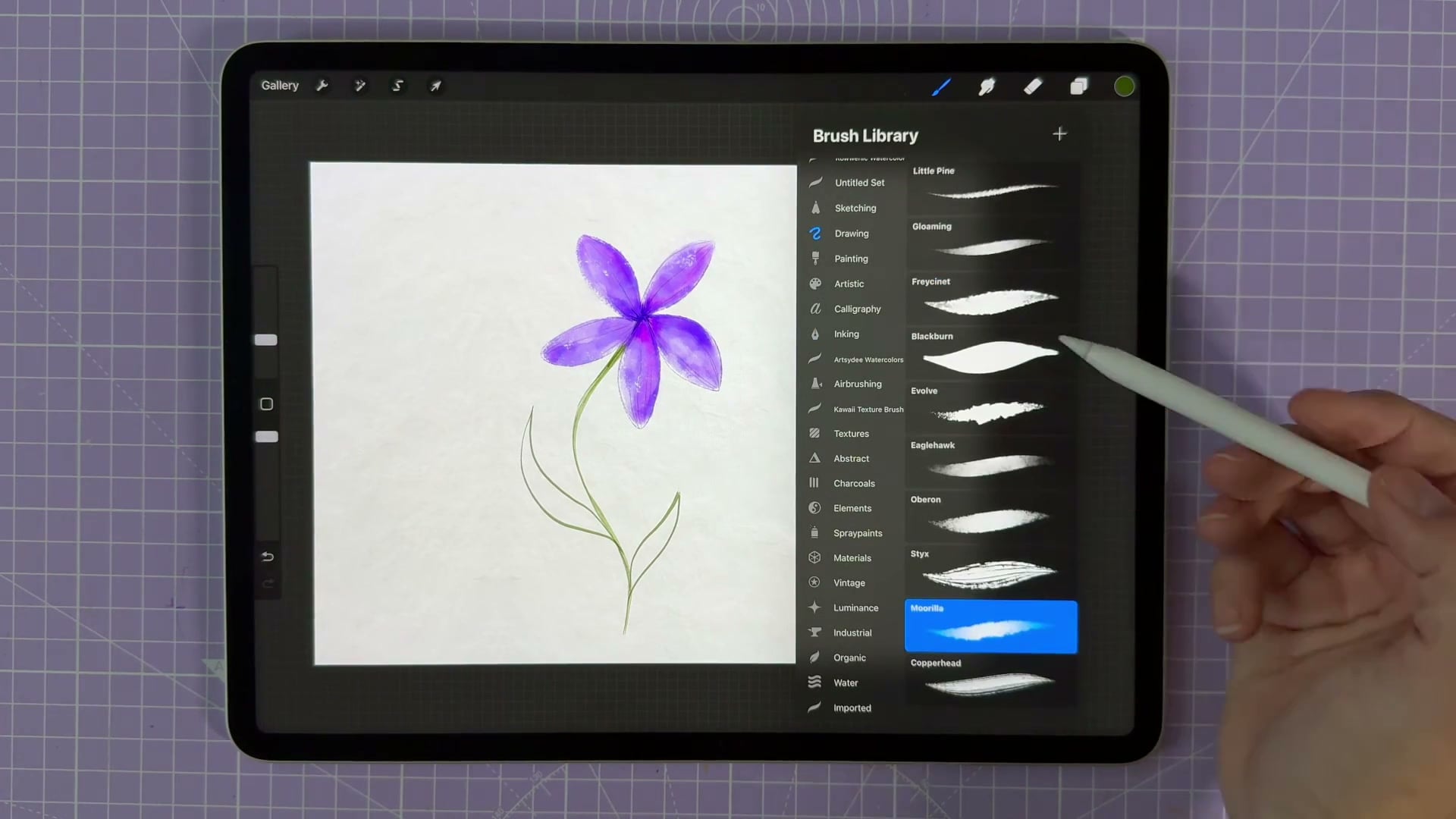Open the Sketching brush set
Screen dimensions: 1456x819
point(855,208)
